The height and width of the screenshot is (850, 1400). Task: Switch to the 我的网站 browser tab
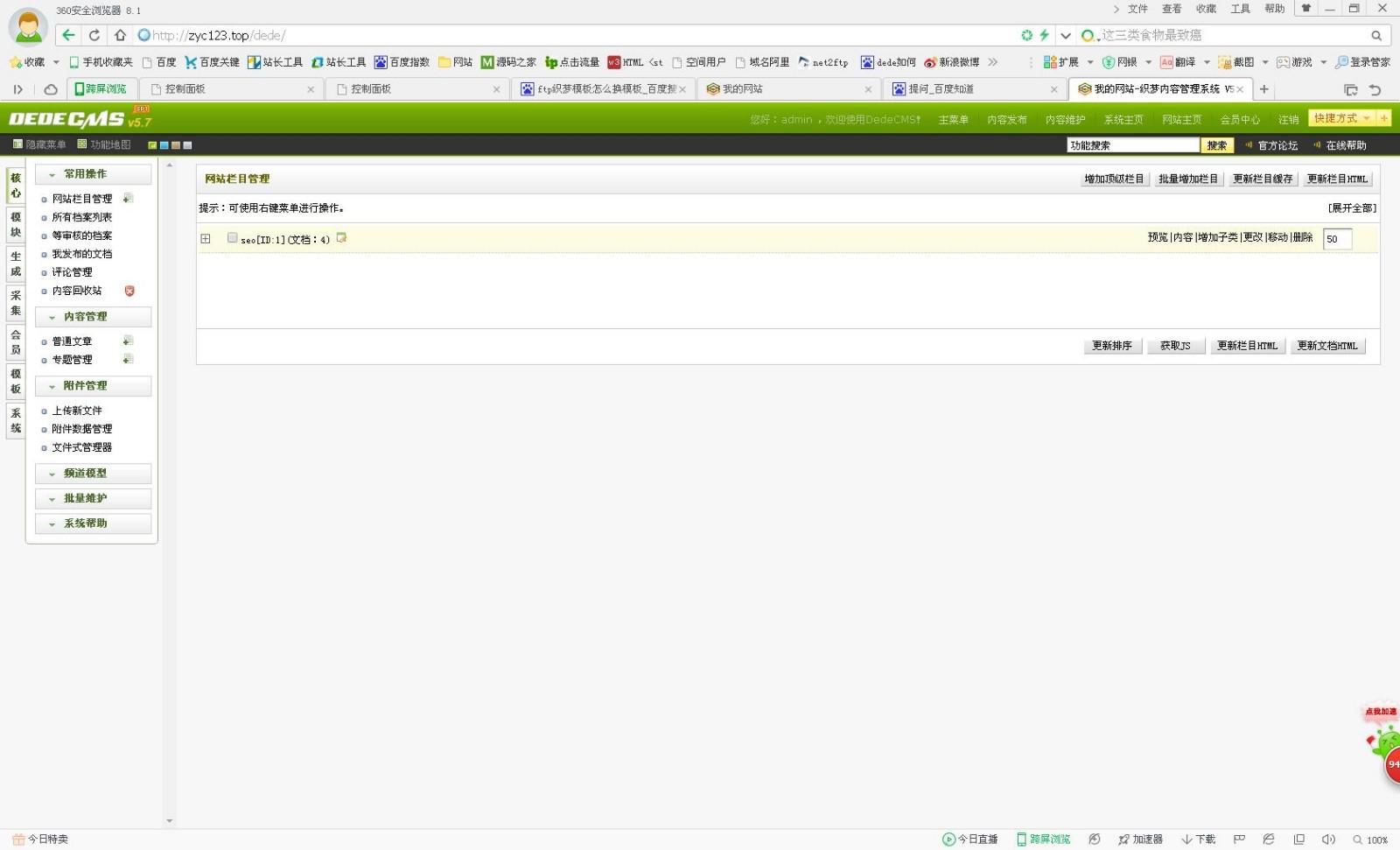click(787, 89)
